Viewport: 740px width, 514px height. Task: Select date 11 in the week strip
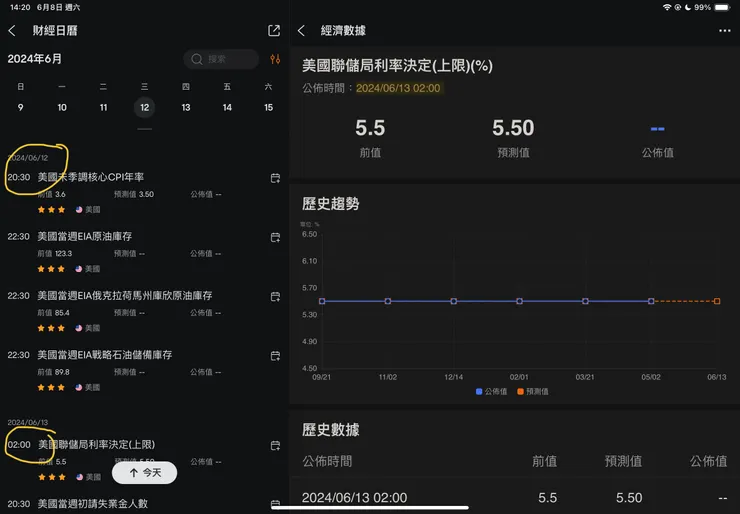click(x=103, y=108)
